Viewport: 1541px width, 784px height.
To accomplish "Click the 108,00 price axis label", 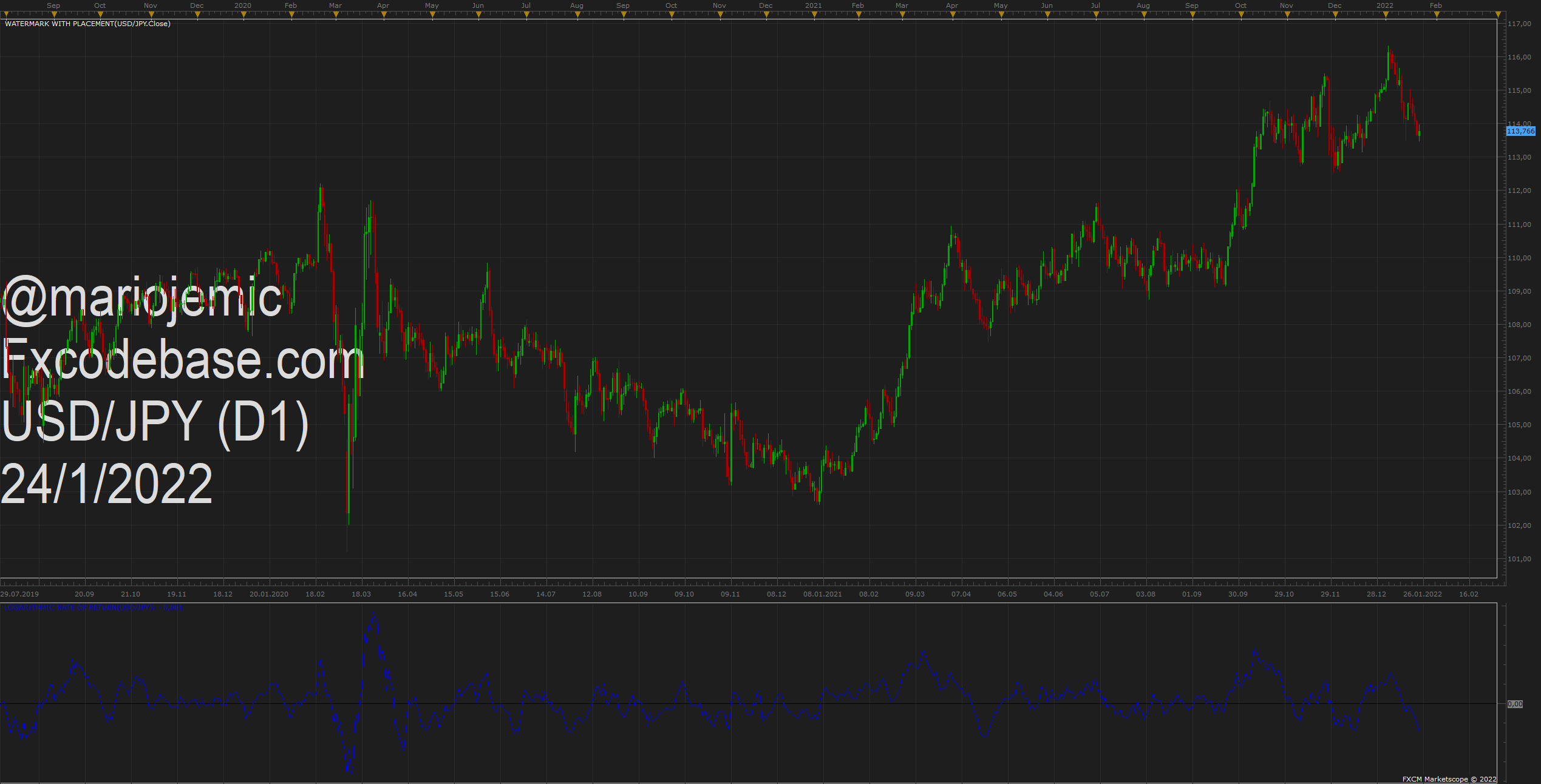I will point(1519,325).
